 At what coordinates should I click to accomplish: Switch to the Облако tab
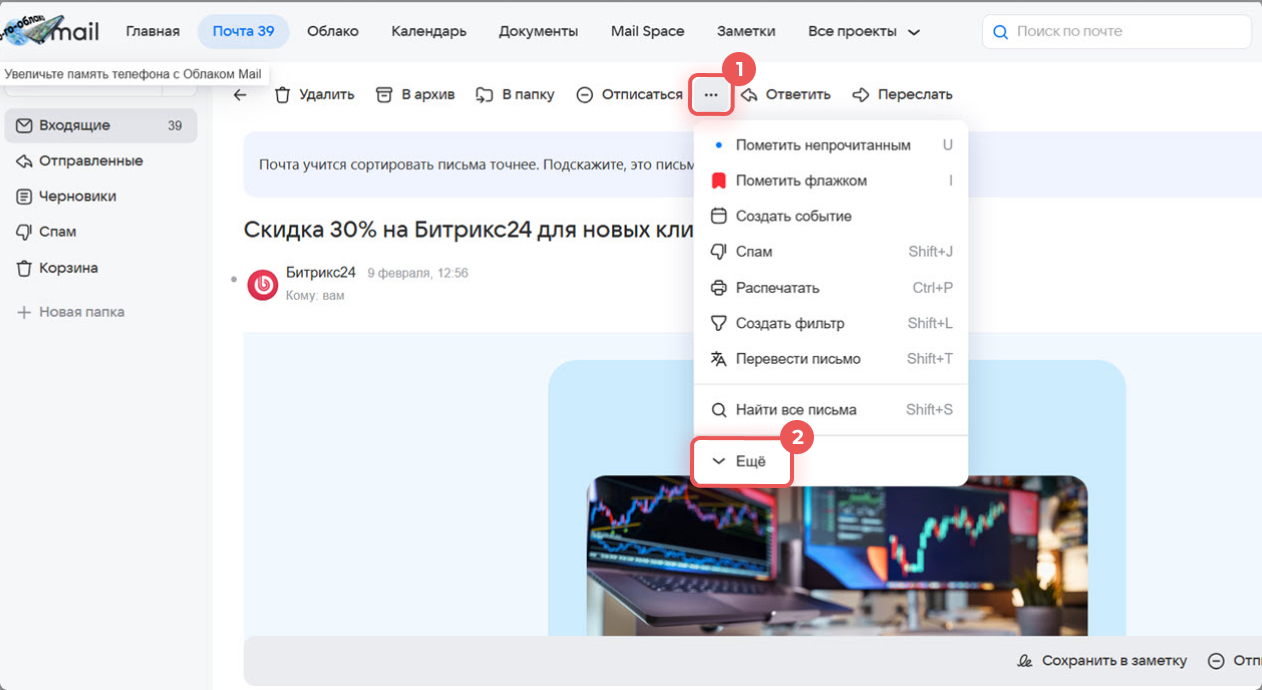[x=332, y=31]
